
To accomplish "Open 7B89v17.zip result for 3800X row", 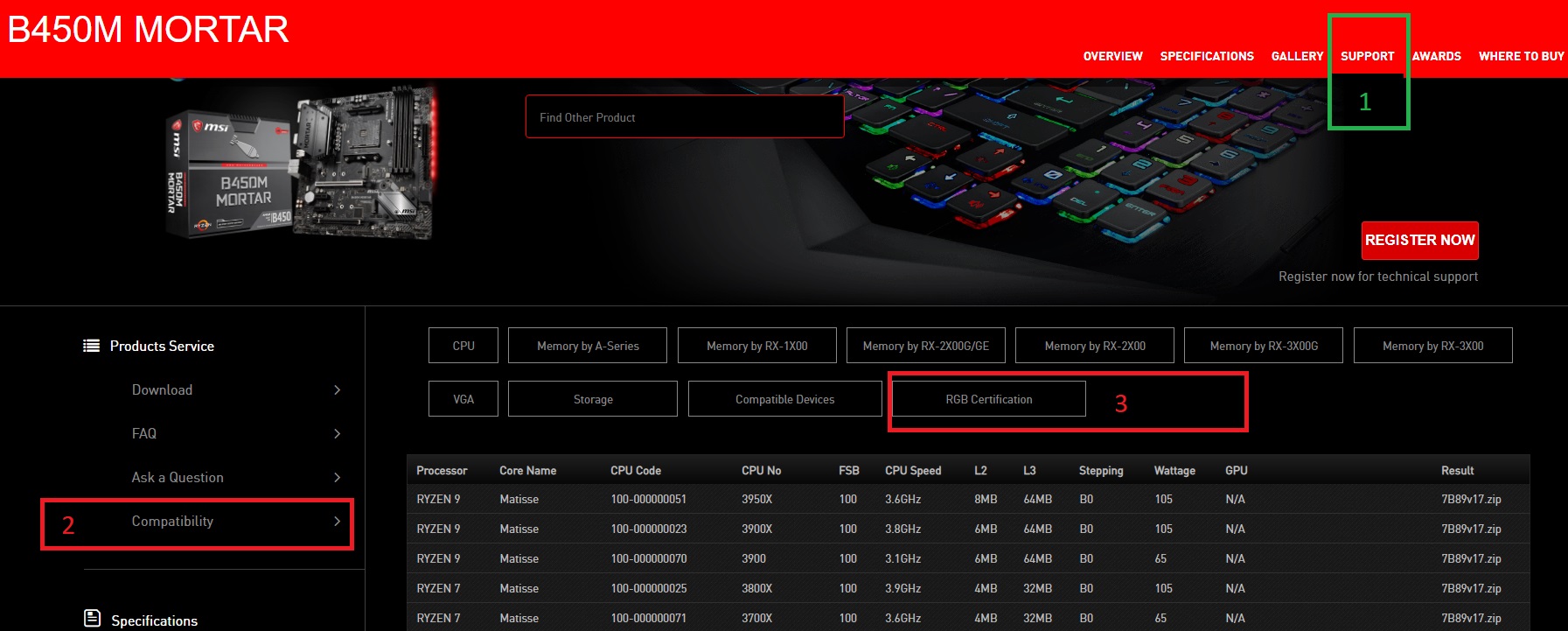I will pos(1471,589).
